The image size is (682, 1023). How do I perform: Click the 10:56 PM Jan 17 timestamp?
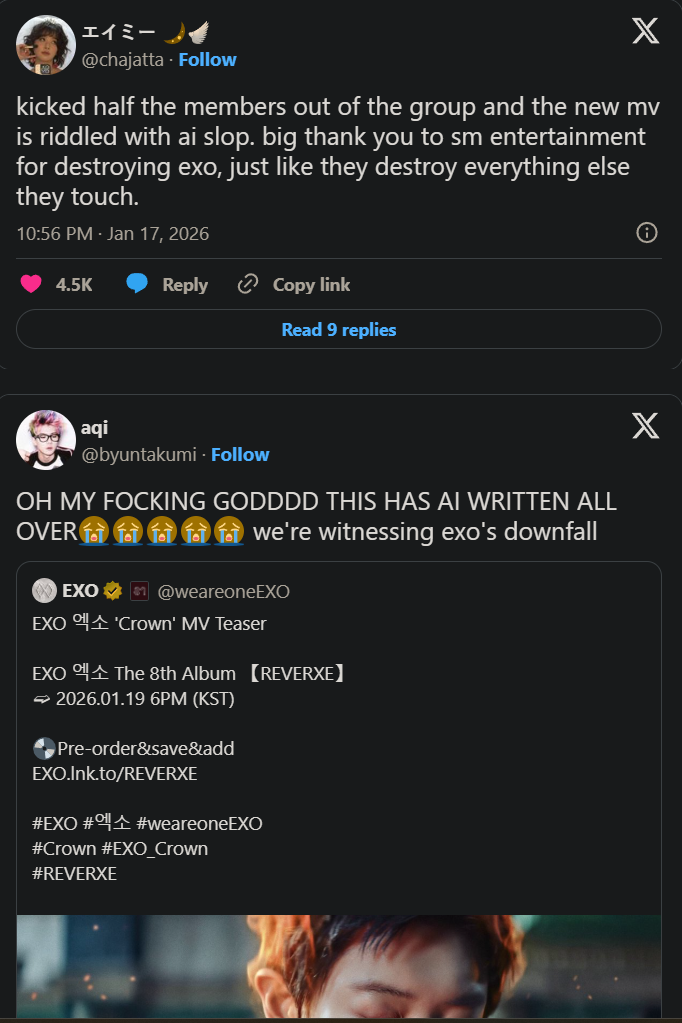coord(112,234)
